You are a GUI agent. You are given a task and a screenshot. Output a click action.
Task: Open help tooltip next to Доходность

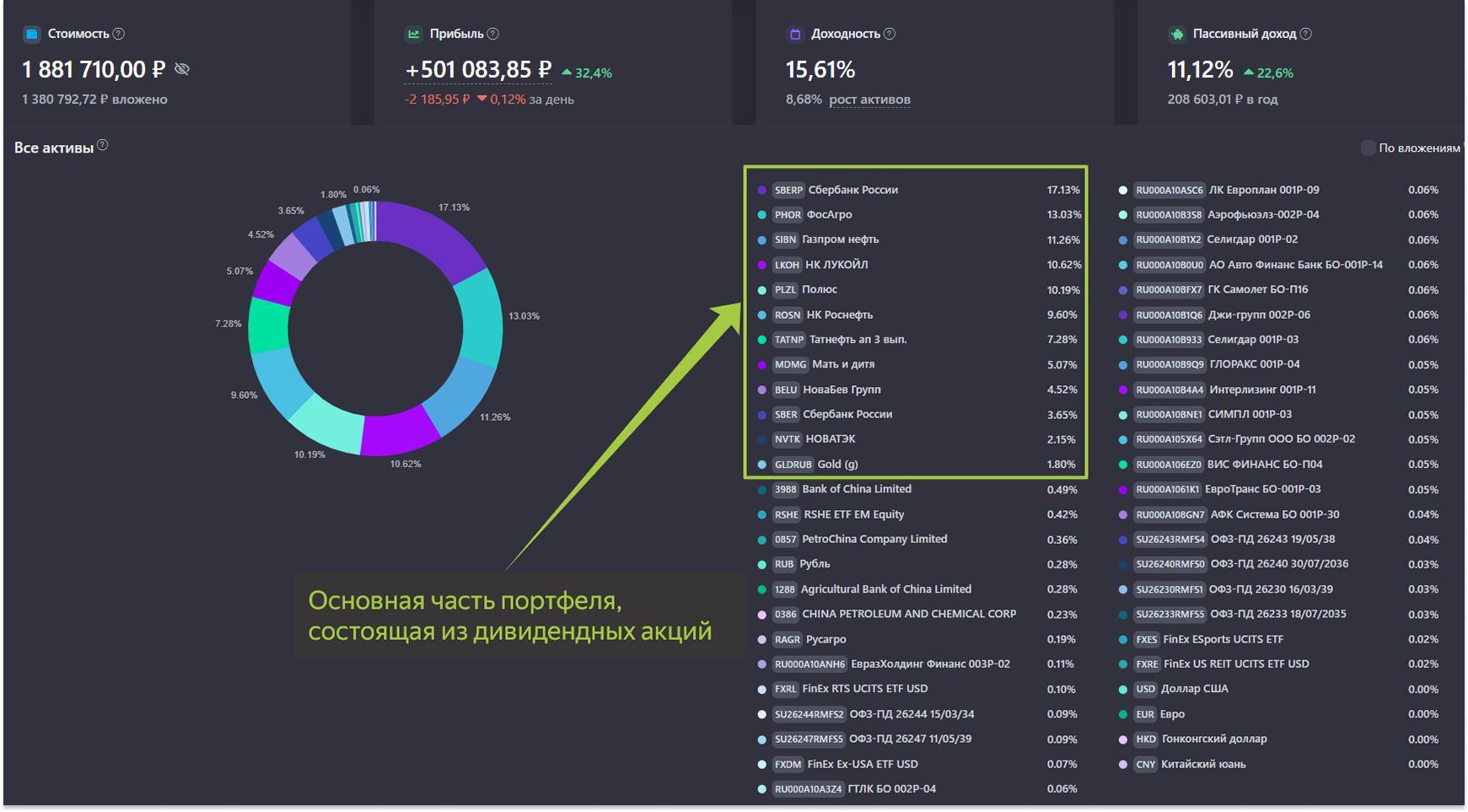click(890, 34)
